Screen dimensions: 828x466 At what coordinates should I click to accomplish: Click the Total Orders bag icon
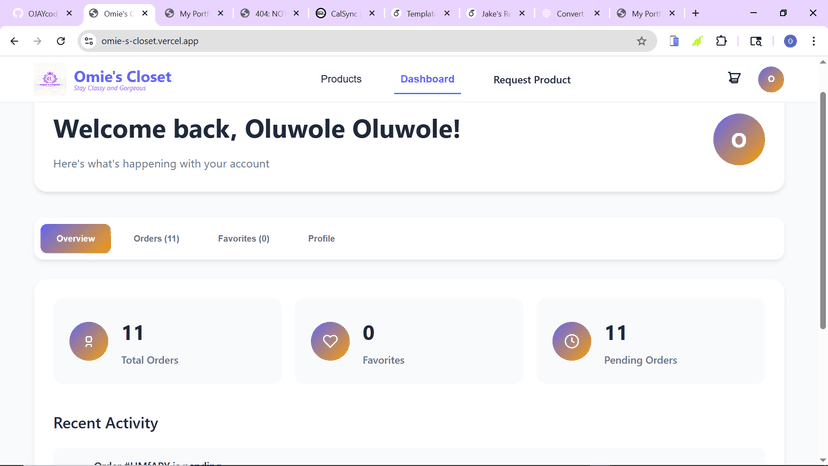pos(89,341)
